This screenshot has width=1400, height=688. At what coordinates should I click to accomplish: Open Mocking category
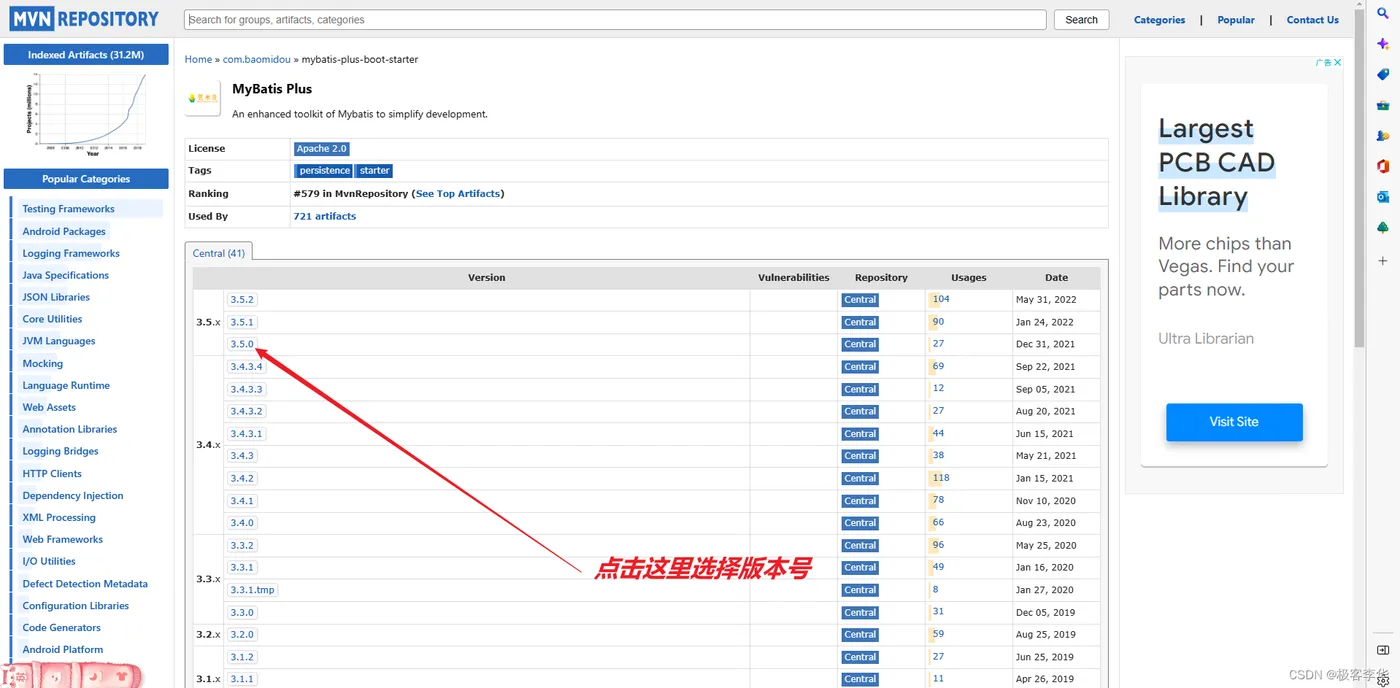[42, 363]
